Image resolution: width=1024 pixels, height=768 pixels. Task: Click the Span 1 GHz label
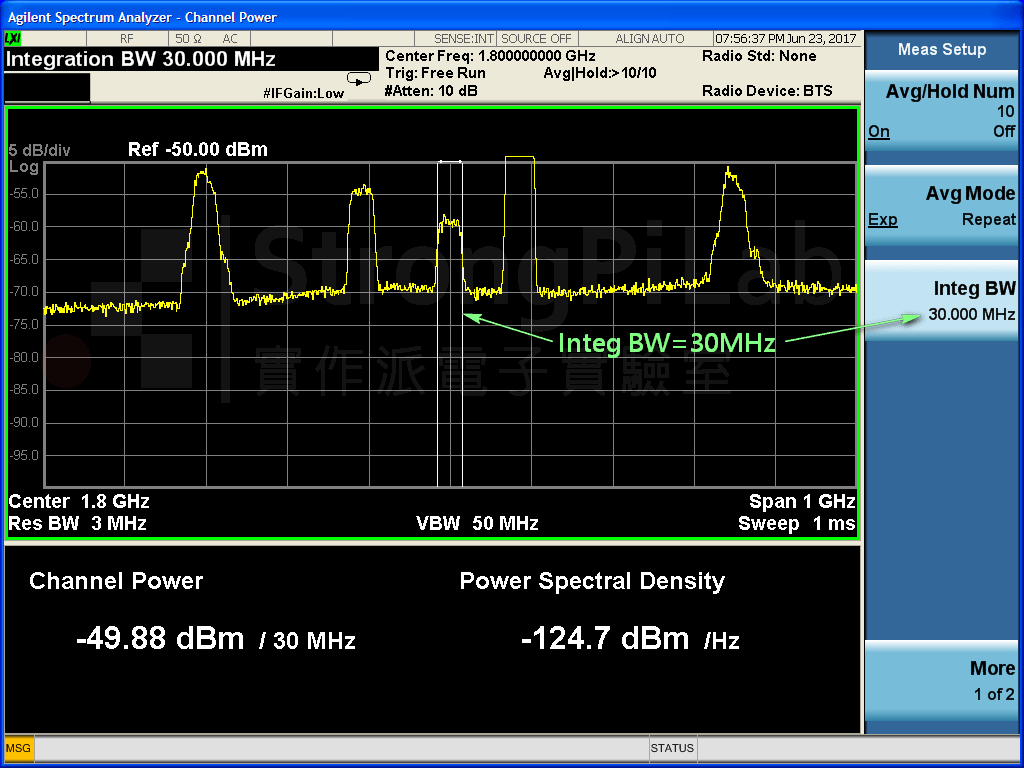click(x=802, y=501)
